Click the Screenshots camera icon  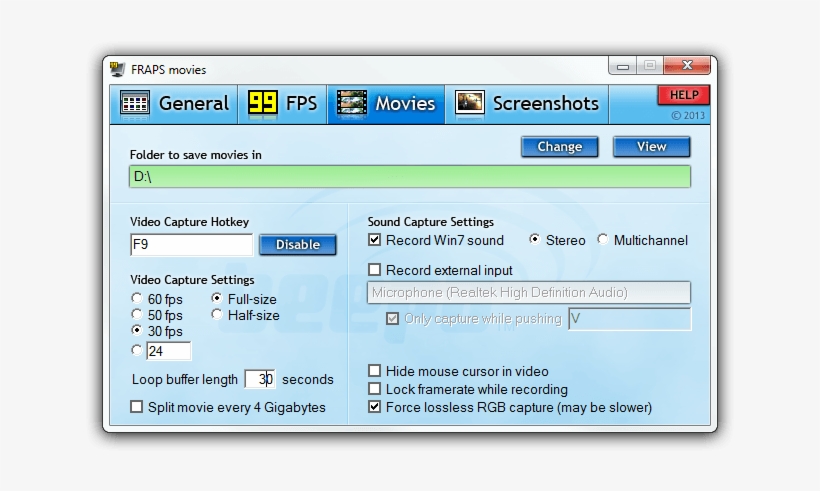point(470,103)
